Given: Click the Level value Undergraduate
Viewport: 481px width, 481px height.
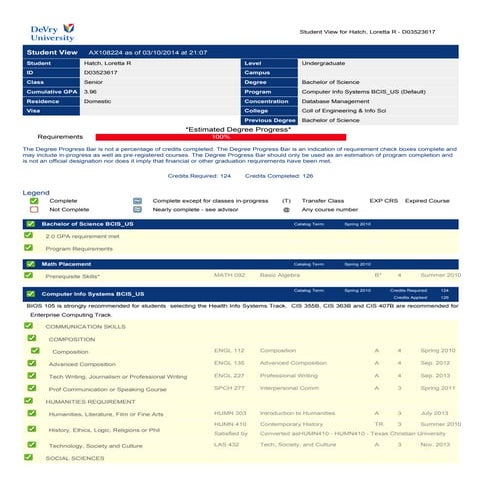Looking at the screenshot, I should 323,63.
